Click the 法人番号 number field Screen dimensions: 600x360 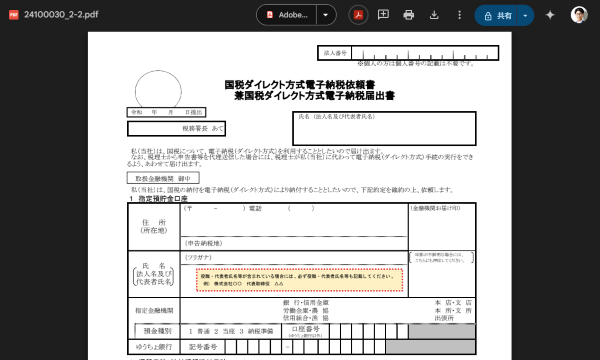click(x=425, y=53)
